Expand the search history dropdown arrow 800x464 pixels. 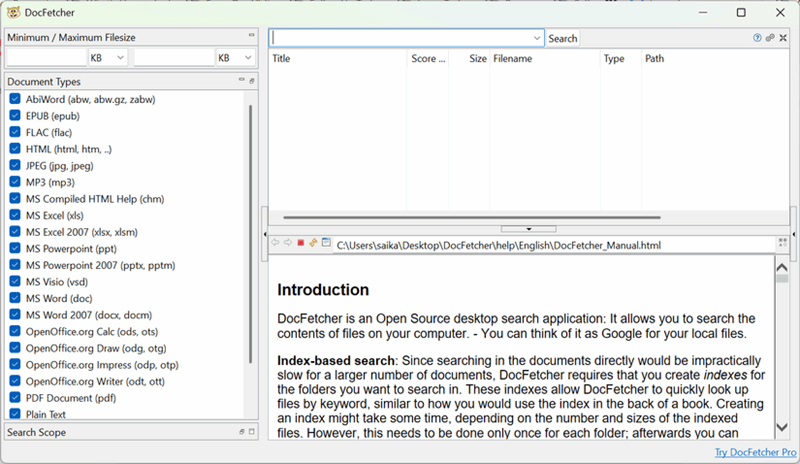pyautogui.click(x=537, y=38)
